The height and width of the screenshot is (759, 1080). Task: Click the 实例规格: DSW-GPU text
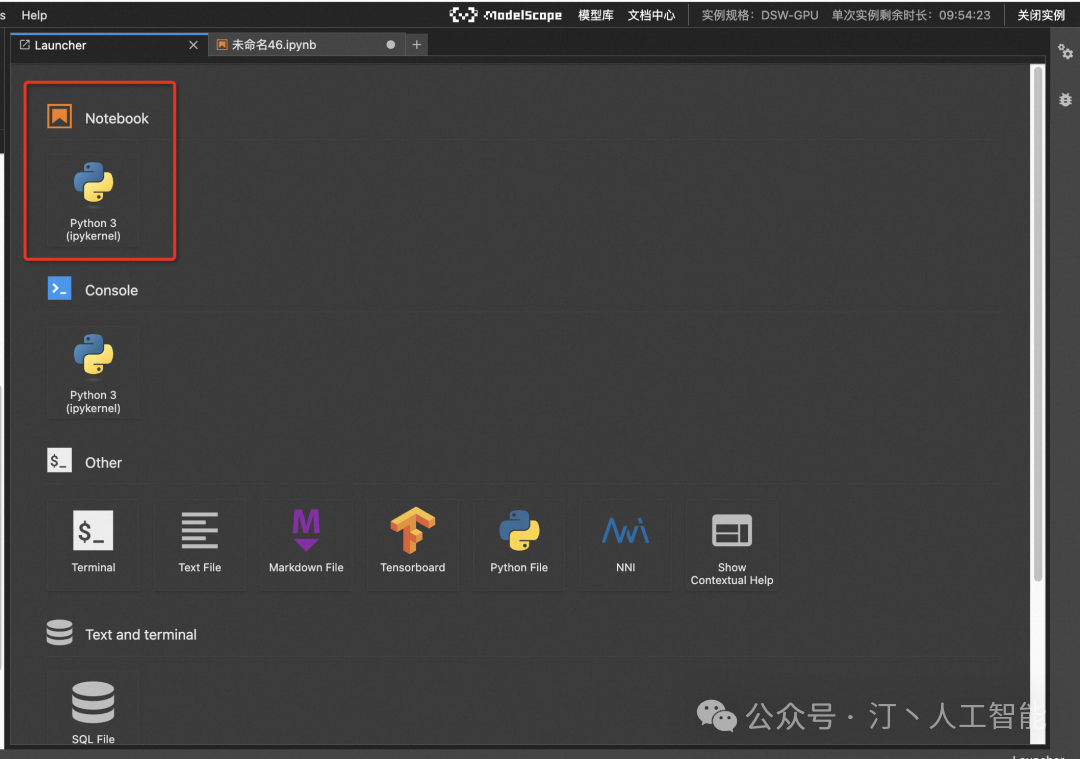(760, 15)
